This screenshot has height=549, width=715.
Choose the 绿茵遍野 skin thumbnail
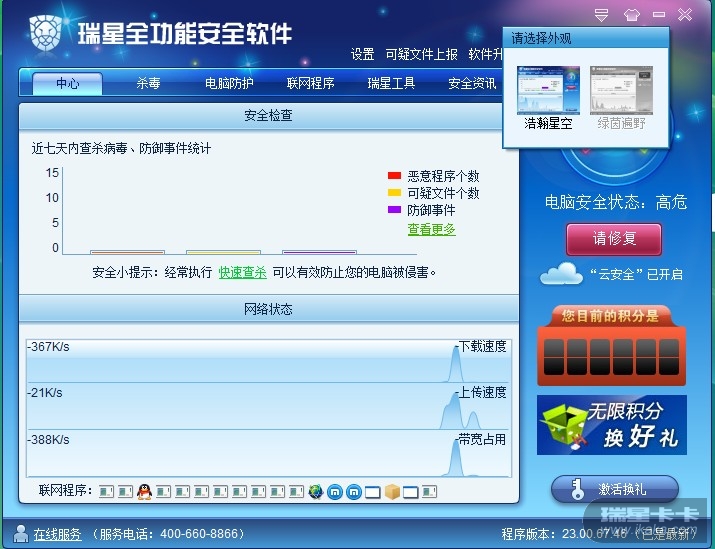coord(621,90)
